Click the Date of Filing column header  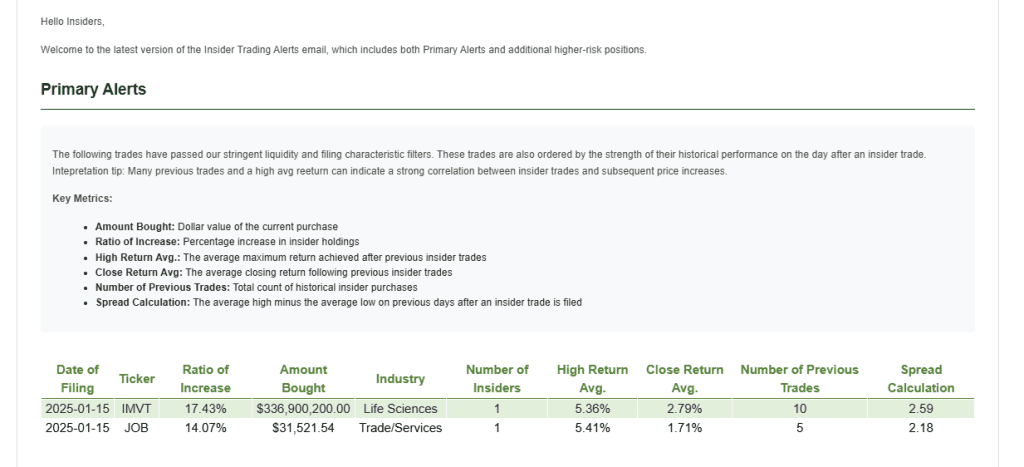point(77,379)
